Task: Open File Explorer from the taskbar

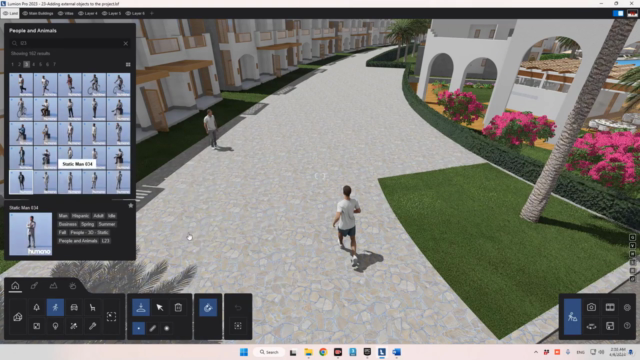Action: pyautogui.click(x=308, y=352)
